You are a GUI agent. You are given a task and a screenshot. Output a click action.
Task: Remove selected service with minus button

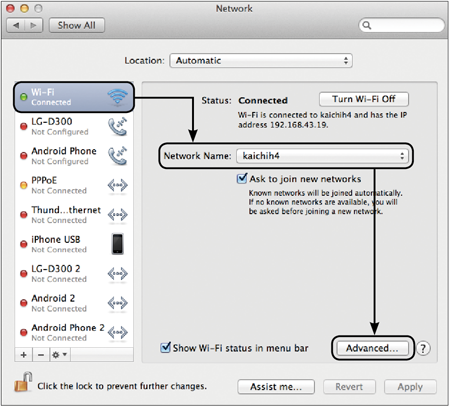[x=41, y=355]
